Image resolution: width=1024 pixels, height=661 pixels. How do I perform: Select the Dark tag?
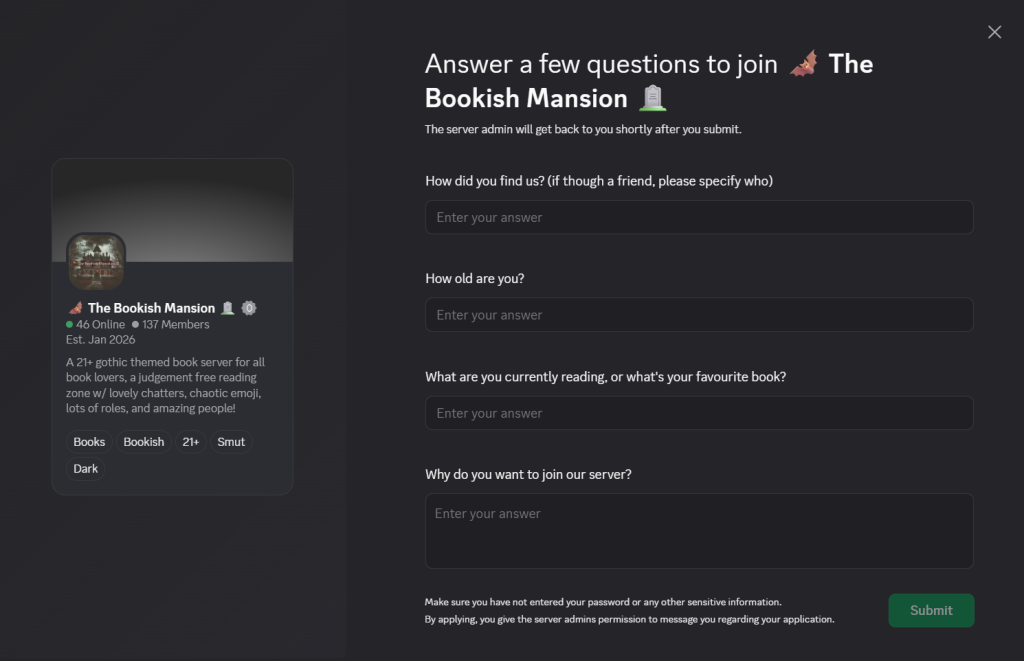pyautogui.click(x=86, y=469)
